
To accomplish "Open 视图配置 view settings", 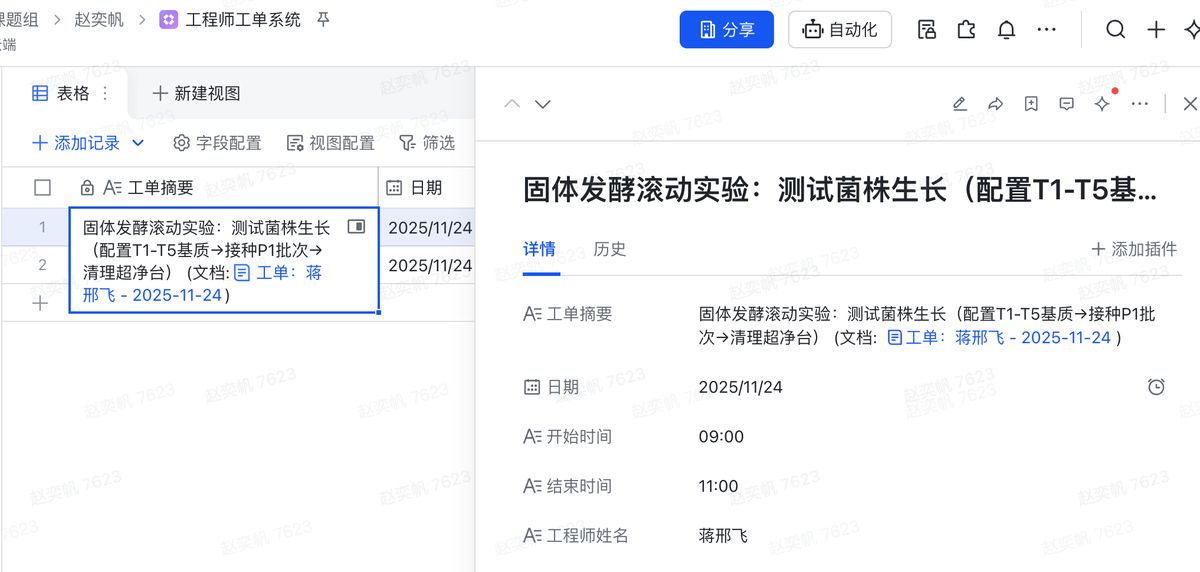I will [330, 143].
